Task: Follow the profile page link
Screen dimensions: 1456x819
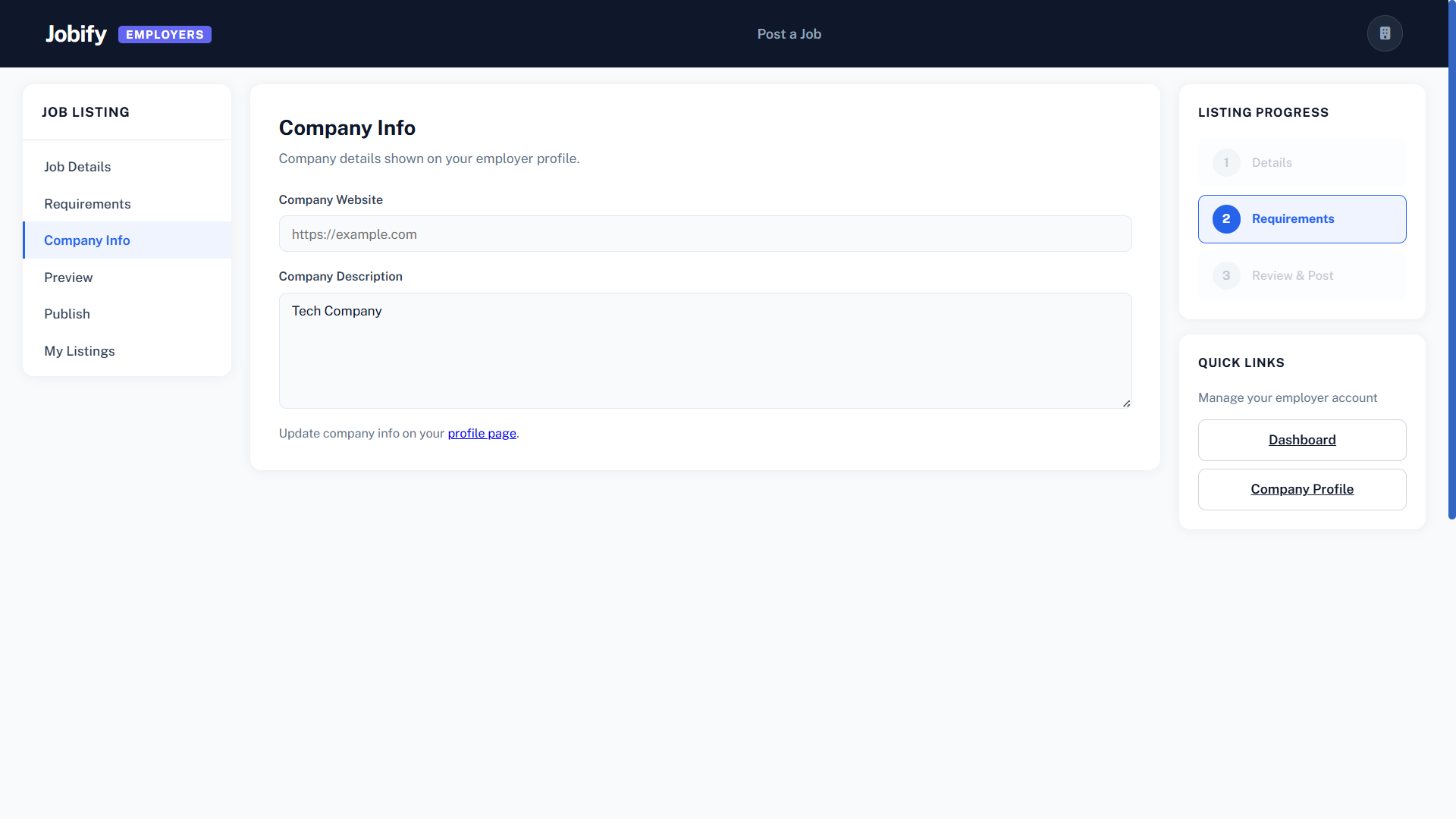Action: point(482,434)
